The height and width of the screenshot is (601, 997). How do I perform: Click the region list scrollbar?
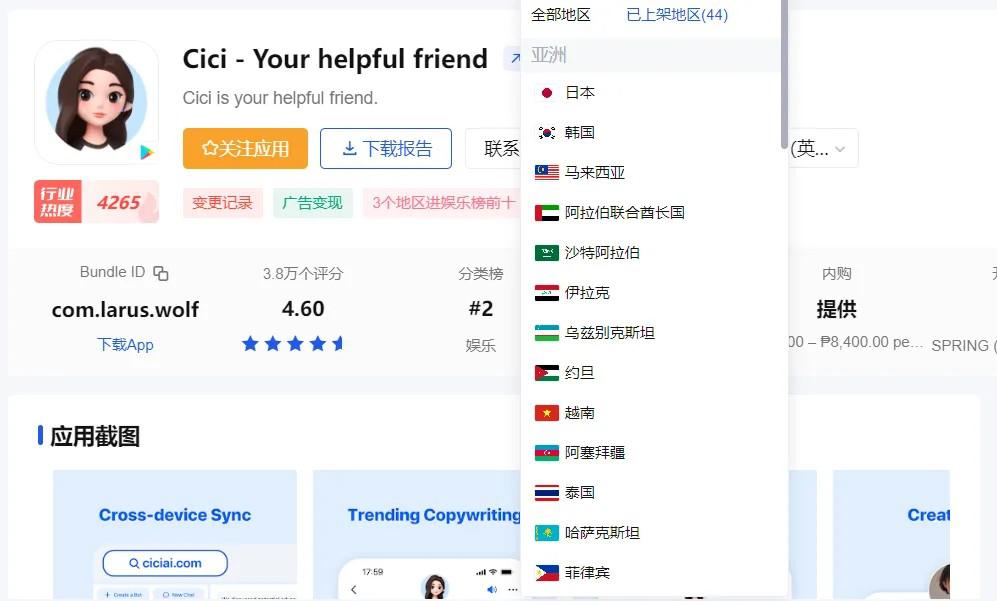click(784, 75)
